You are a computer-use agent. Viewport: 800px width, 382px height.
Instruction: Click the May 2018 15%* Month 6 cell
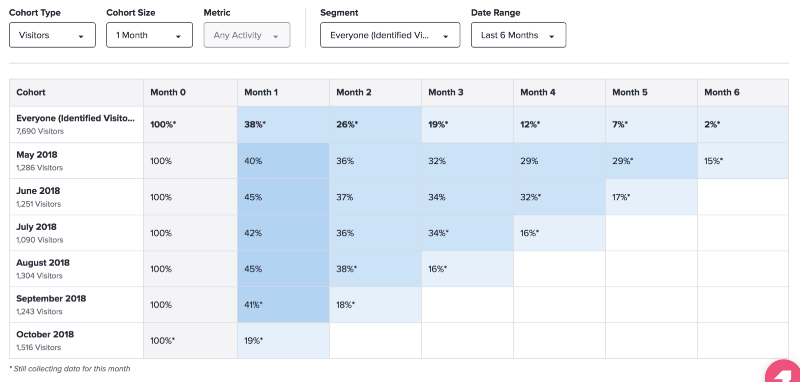tap(743, 161)
